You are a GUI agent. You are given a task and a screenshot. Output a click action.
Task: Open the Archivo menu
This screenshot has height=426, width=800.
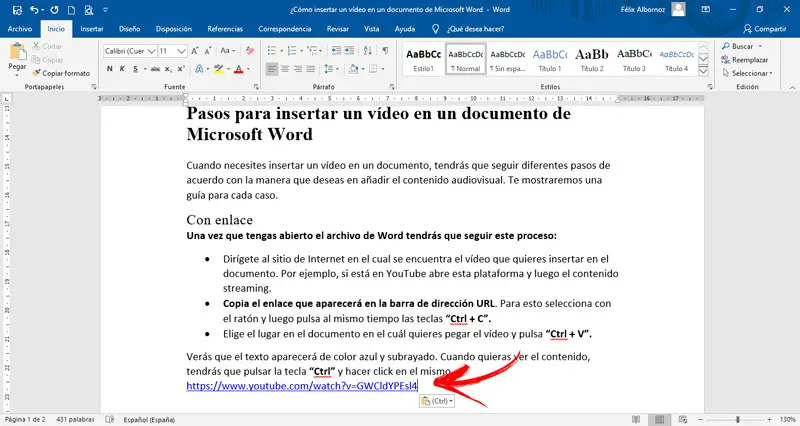[20, 29]
